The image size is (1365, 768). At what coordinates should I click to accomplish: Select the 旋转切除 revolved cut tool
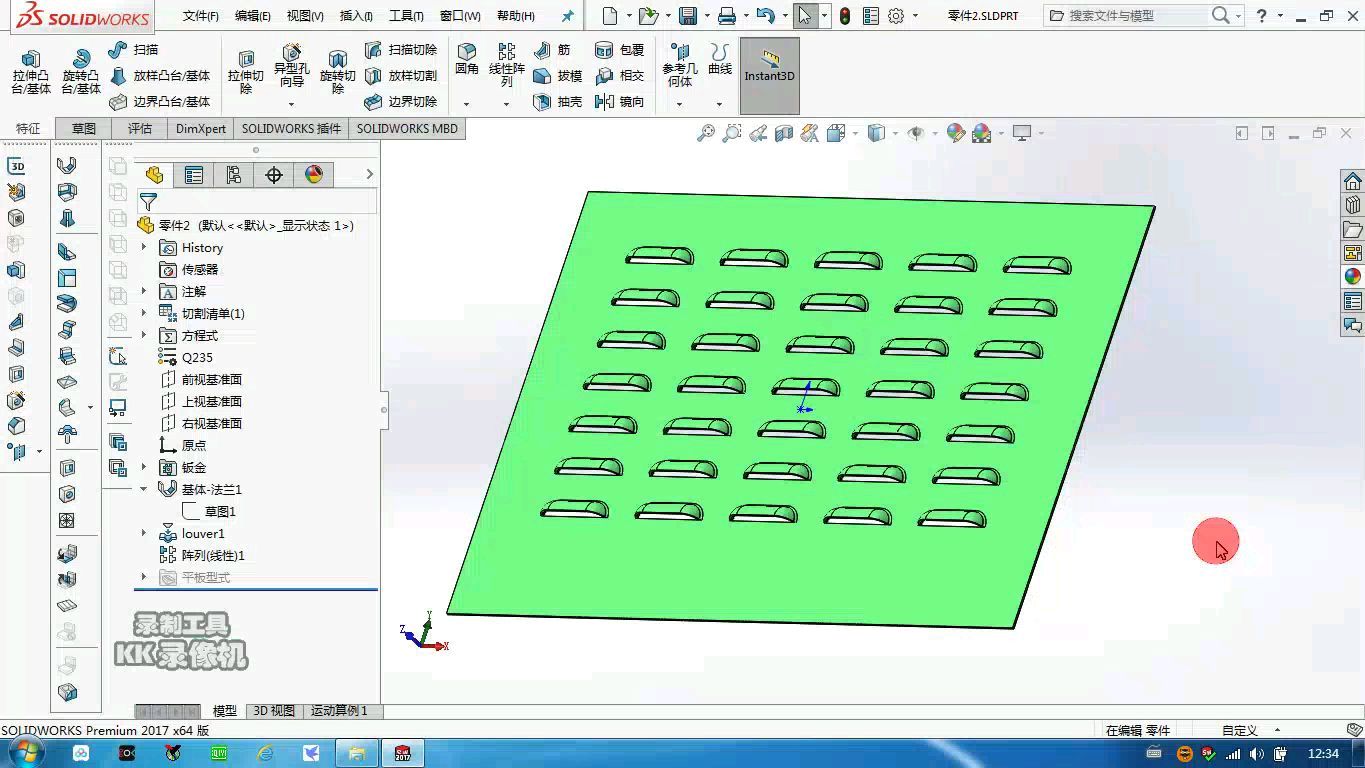click(x=337, y=72)
